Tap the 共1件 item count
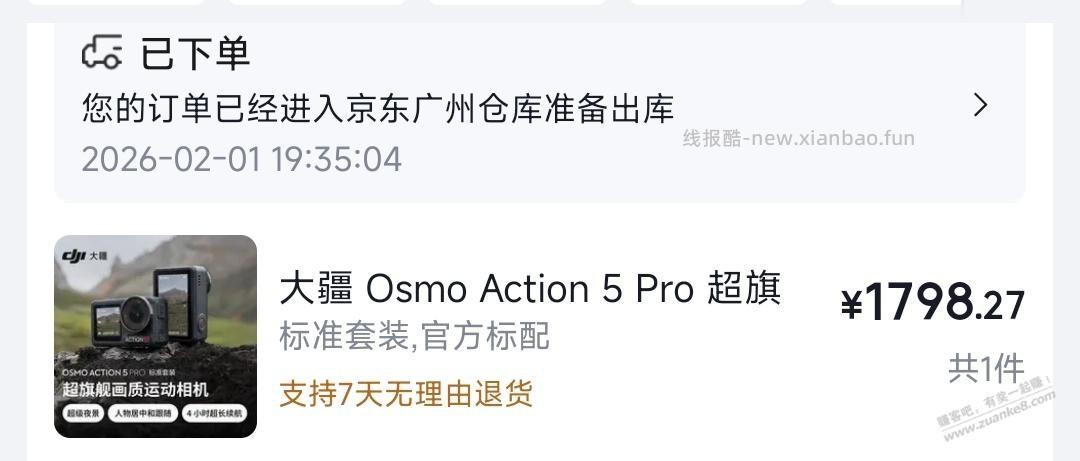The width and height of the screenshot is (1080, 461). coord(985,369)
